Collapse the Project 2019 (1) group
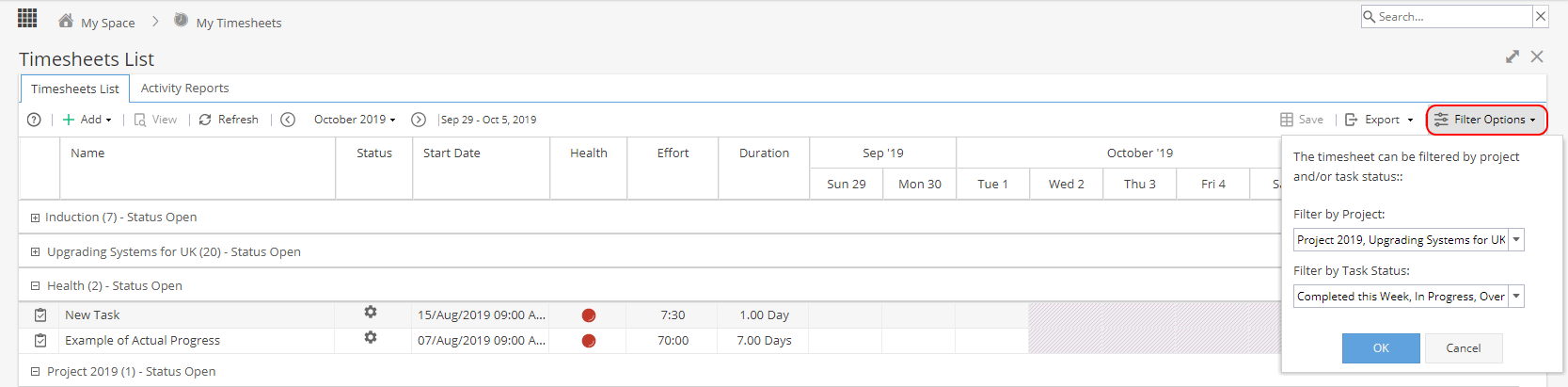This screenshot has width=1568, height=387. [35, 372]
